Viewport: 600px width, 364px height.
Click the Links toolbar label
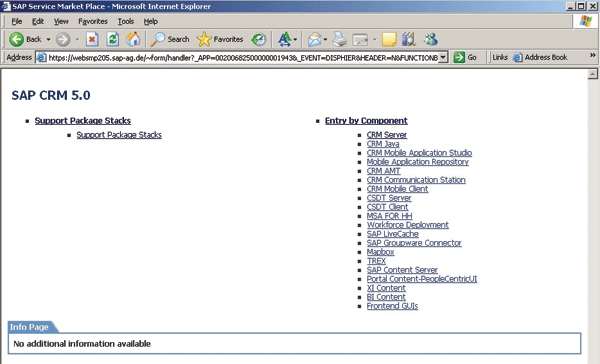[500, 57]
